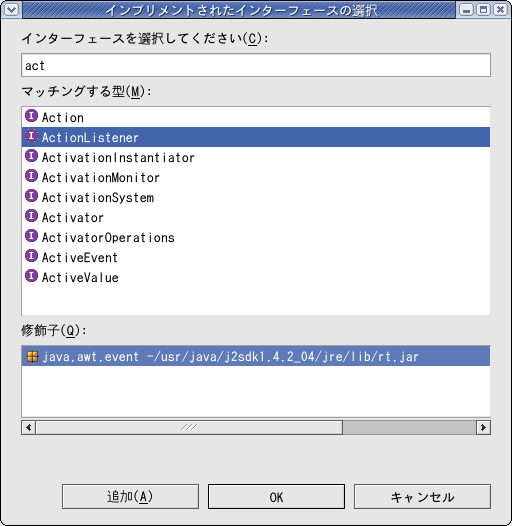Click the package icon for java.awt.event

(32, 356)
